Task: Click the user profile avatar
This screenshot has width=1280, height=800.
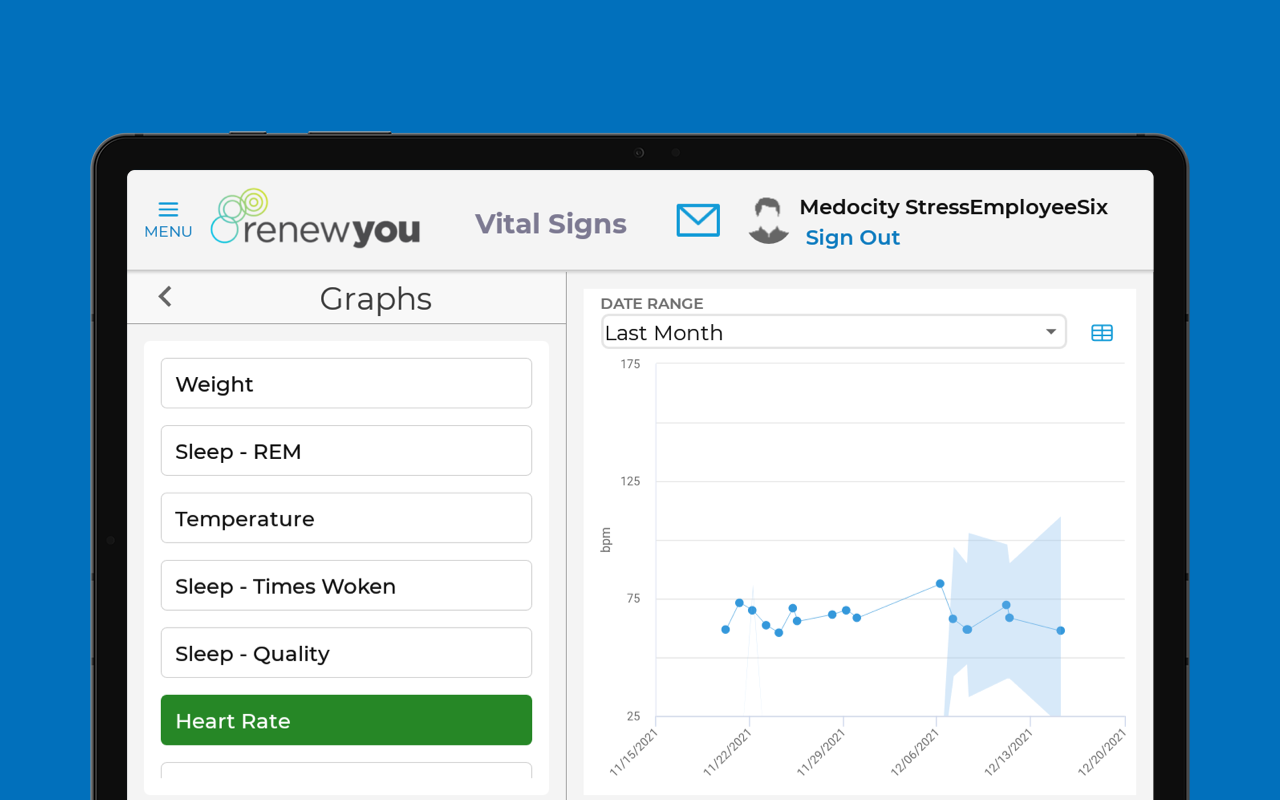Action: (x=768, y=220)
